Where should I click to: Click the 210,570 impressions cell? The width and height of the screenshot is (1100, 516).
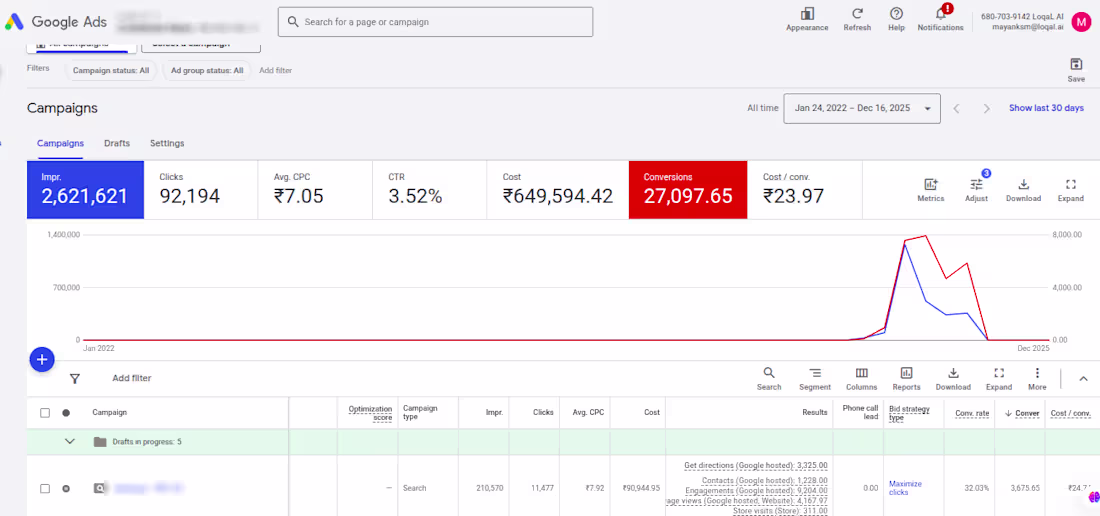coord(489,488)
